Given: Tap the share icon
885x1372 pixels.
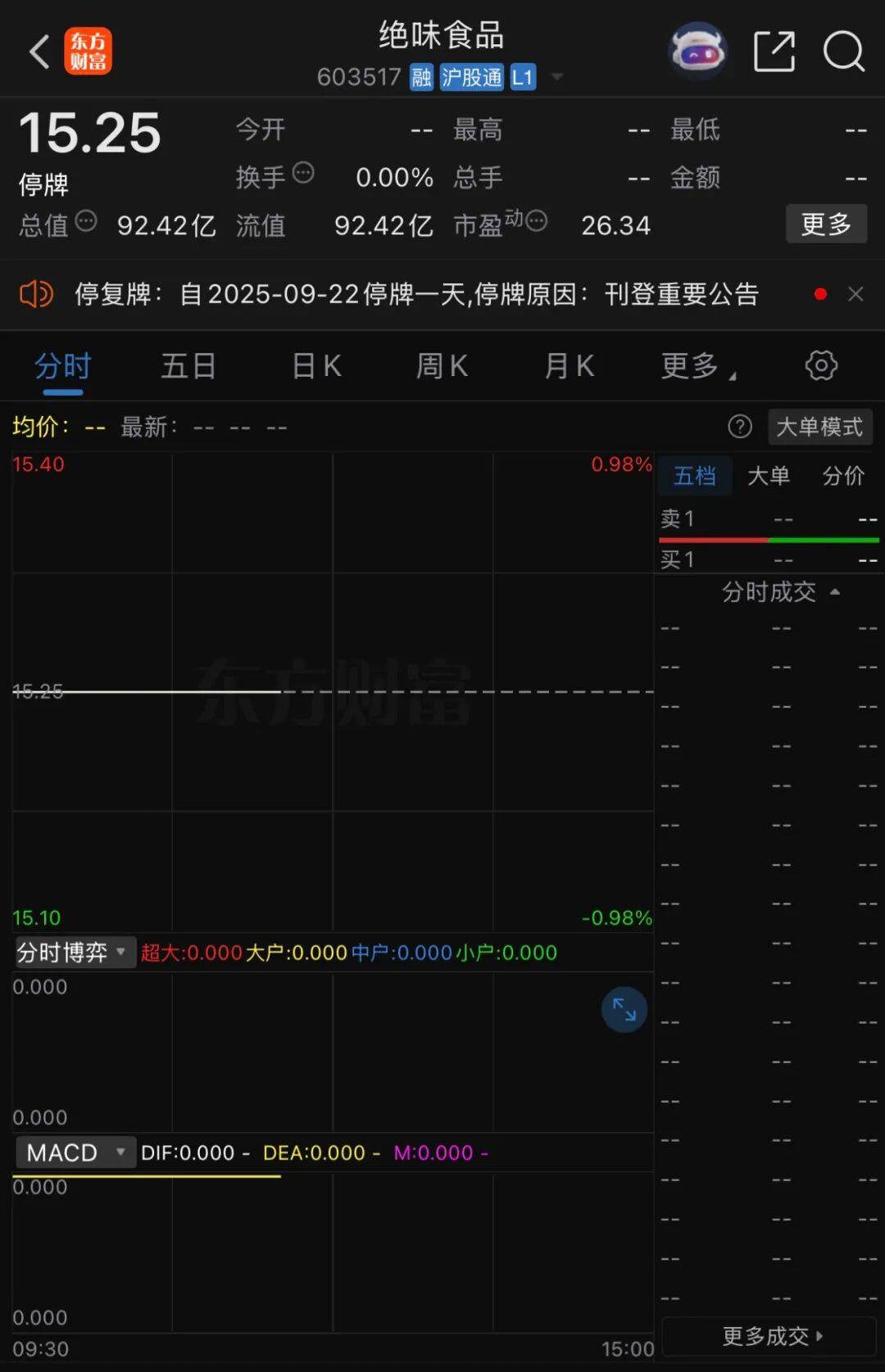Looking at the screenshot, I should tap(774, 52).
